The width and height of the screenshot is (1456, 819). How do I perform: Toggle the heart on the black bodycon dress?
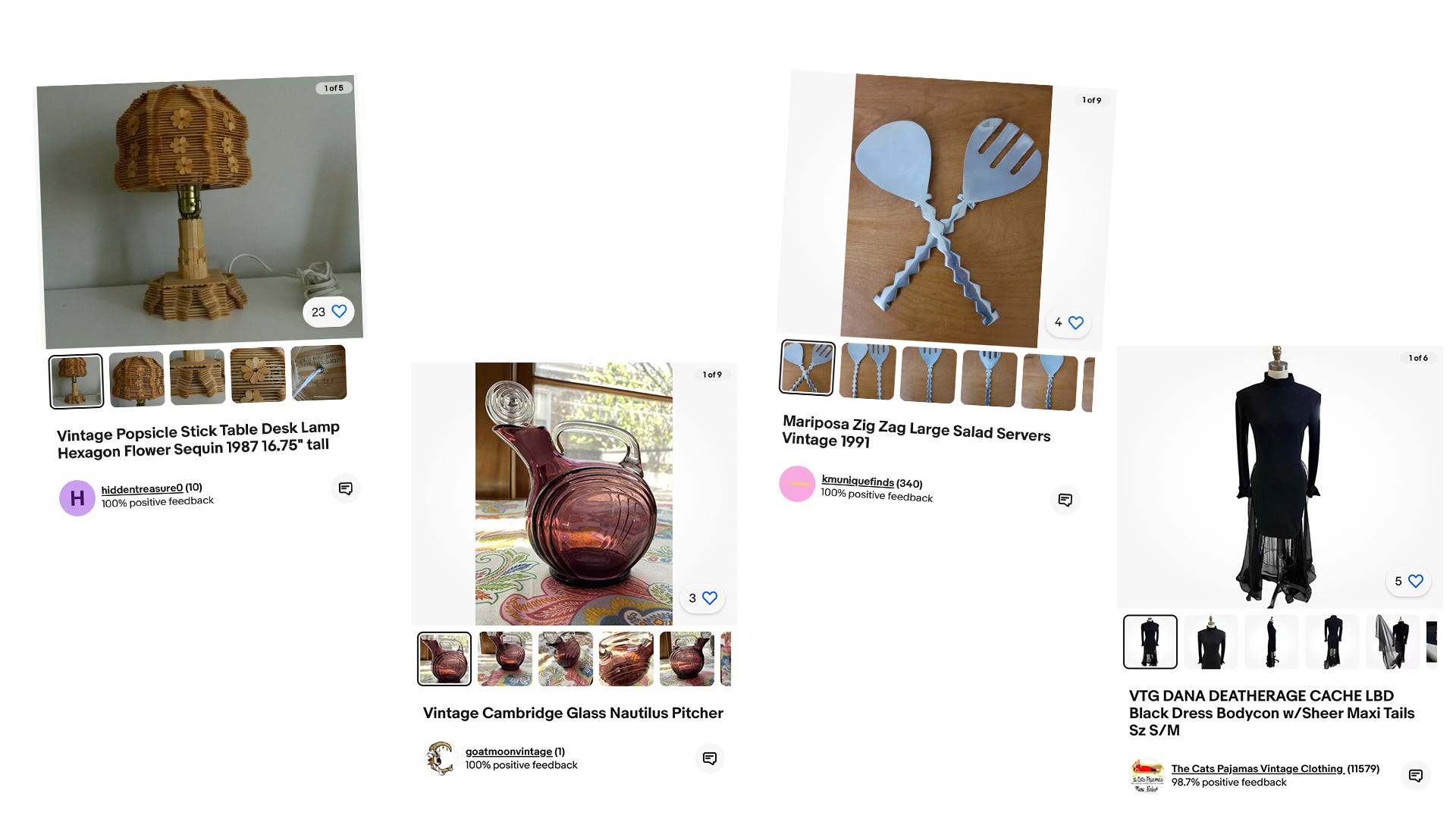pos(1415,581)
